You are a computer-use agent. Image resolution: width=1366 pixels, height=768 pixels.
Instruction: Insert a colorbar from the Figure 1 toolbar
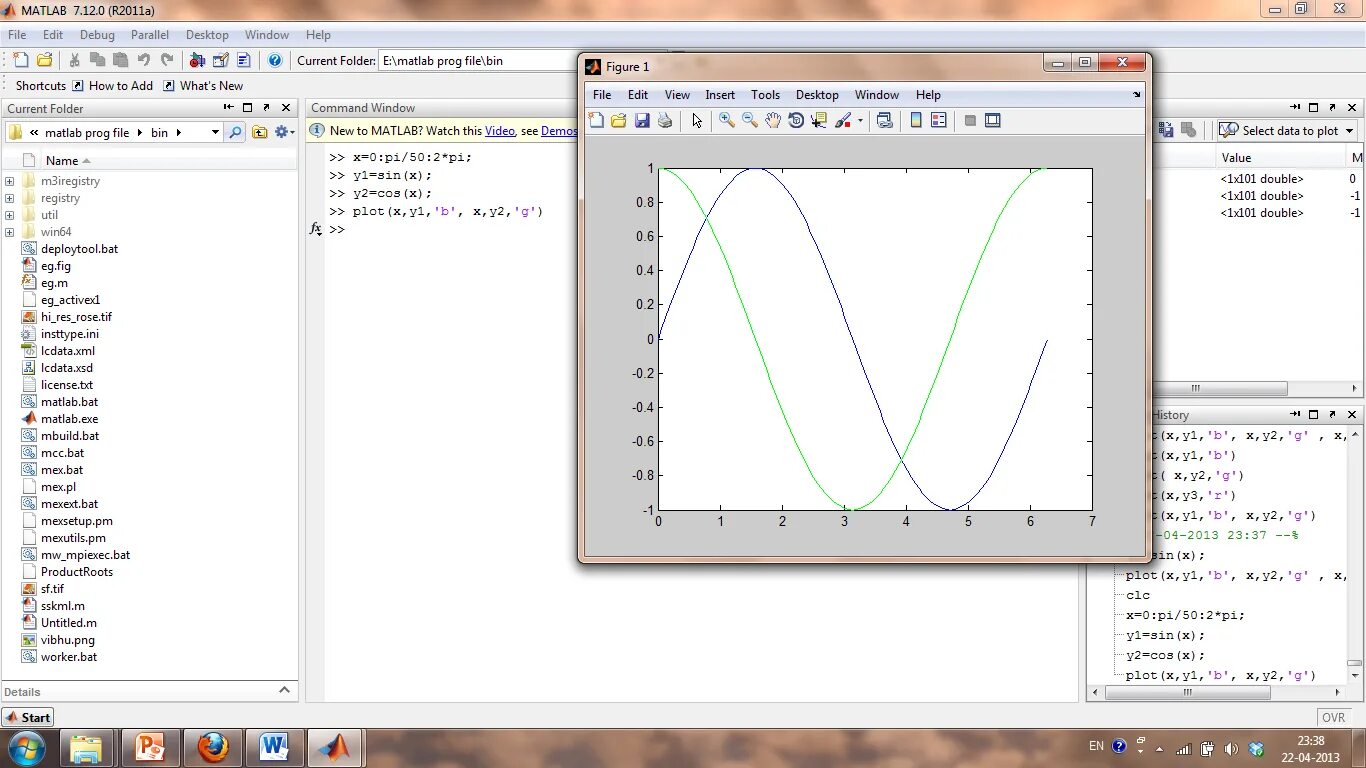click(x=916, y=120)
